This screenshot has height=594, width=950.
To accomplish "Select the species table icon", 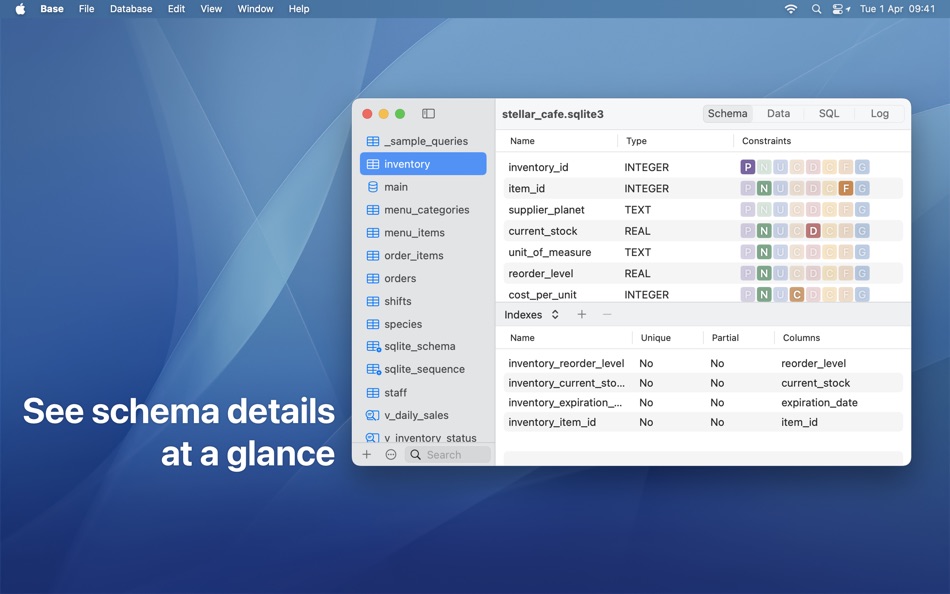I will click(x=373, y=324).
